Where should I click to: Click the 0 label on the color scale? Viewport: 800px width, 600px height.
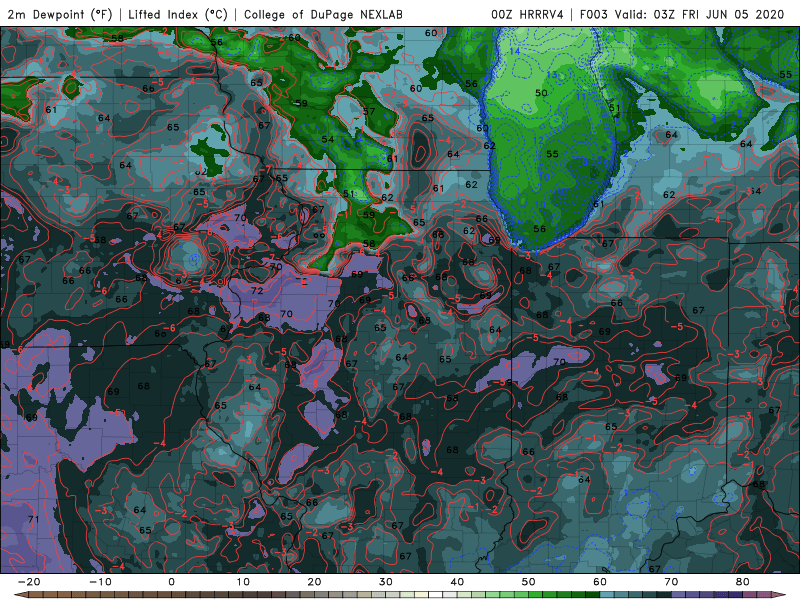click(171, 582)
